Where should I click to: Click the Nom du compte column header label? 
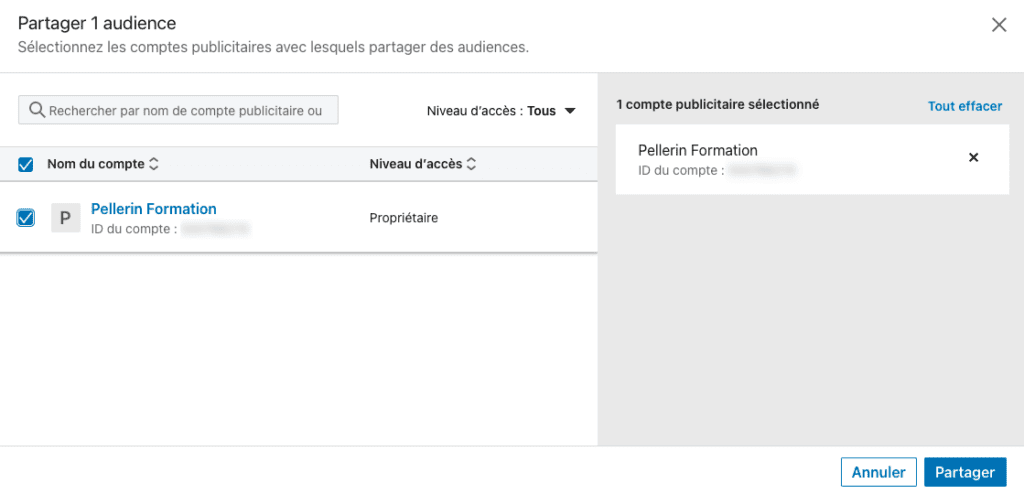(x=96, y=164)
